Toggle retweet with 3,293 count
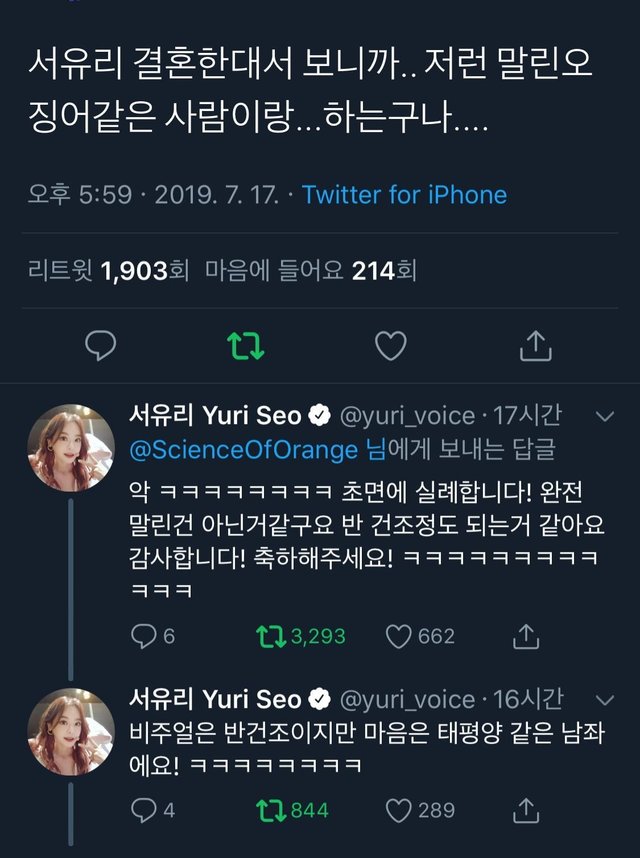Image resolution: width=640 pixels, height=858 pixels. coord(270,636)
